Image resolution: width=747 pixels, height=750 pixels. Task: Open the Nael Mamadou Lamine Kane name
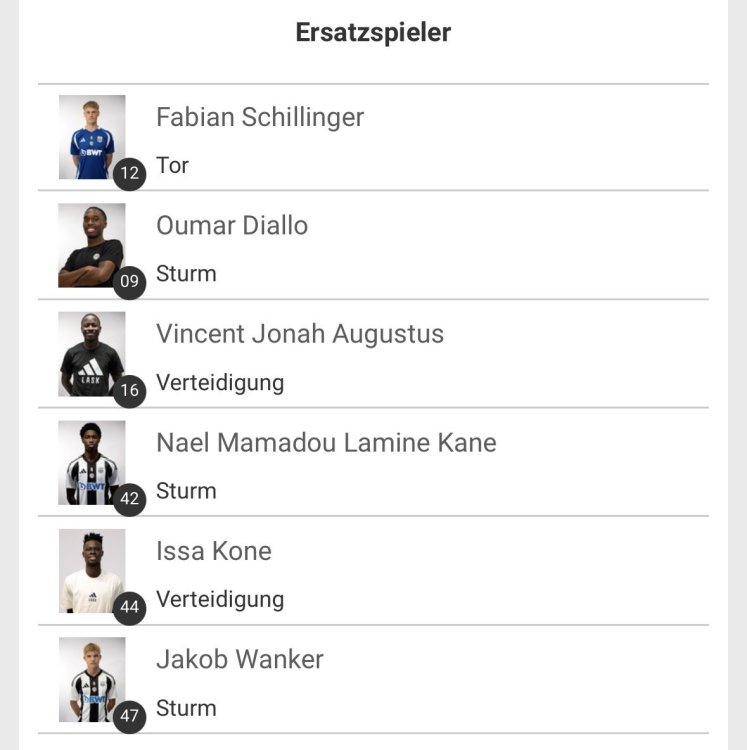326,443
